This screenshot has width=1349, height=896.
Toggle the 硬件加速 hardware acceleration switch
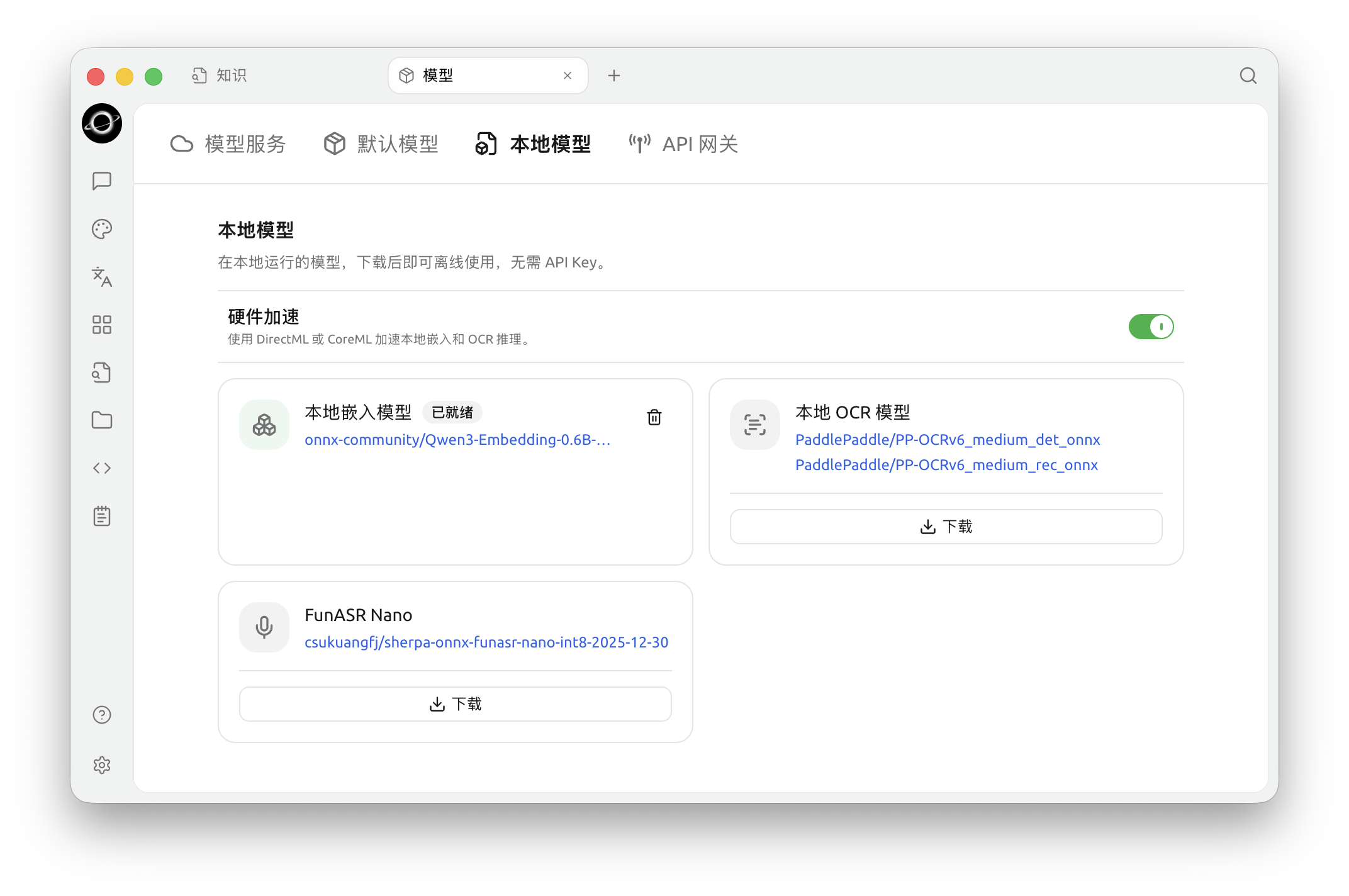point(1151,327)
